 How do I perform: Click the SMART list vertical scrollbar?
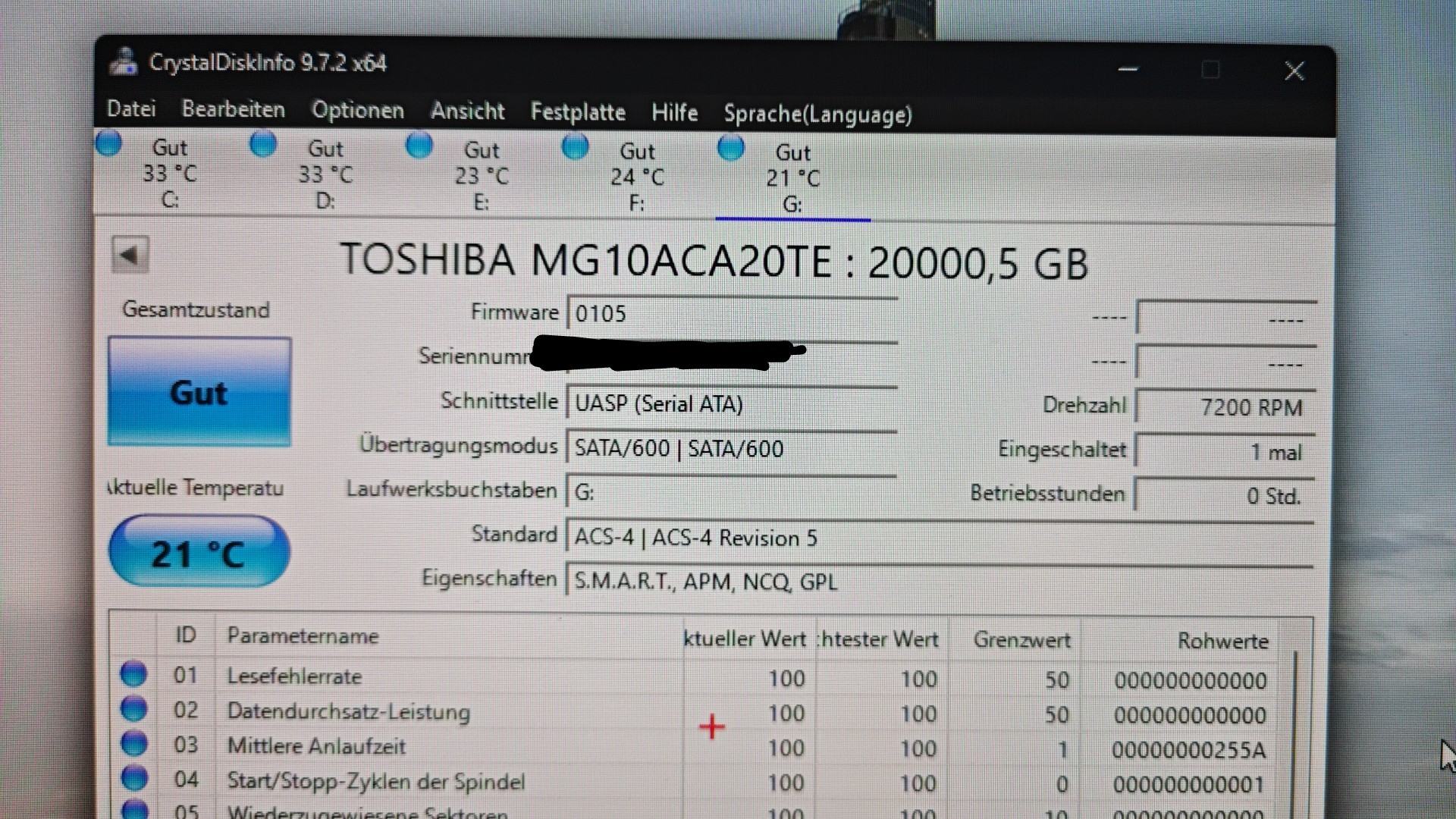(1295, 728)
